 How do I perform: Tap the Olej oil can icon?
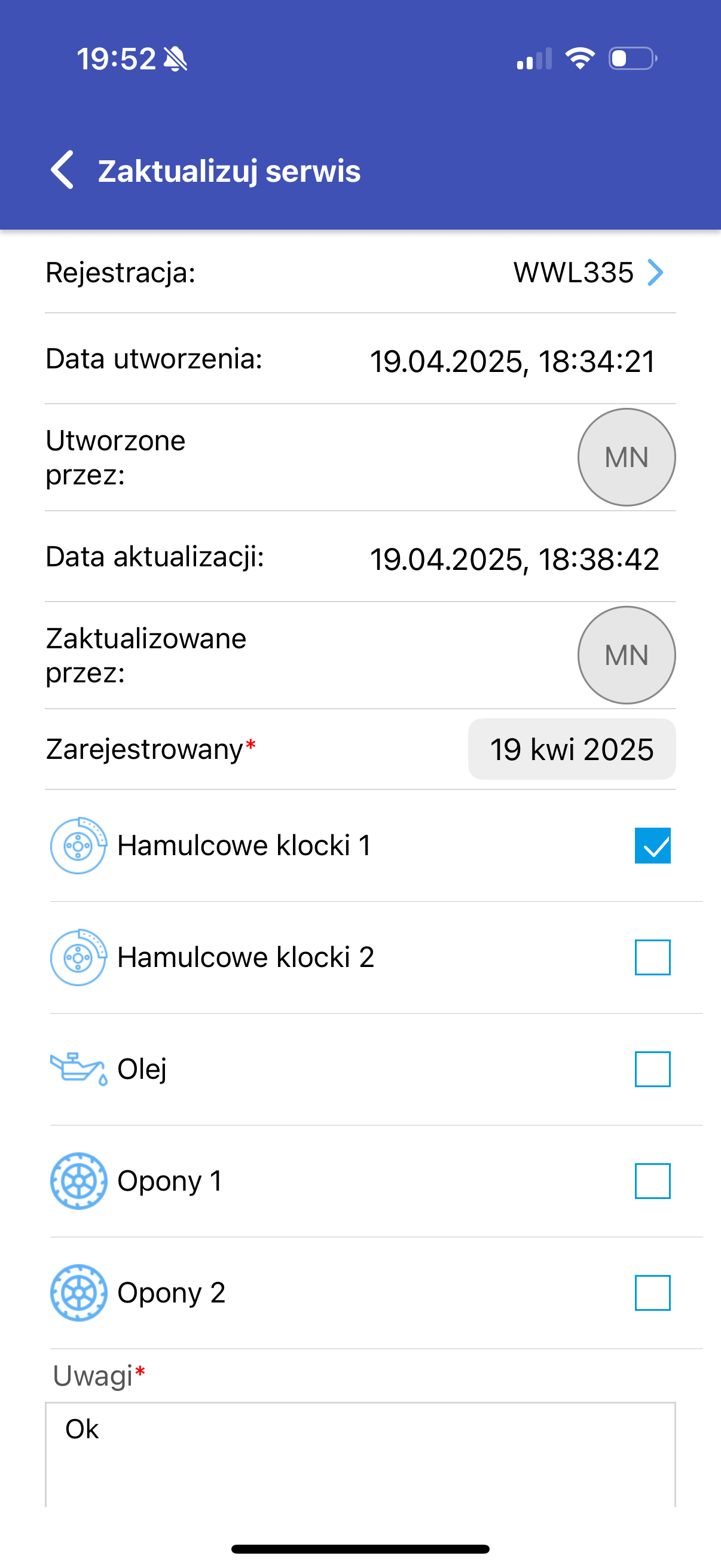(x=78, y=1069)
